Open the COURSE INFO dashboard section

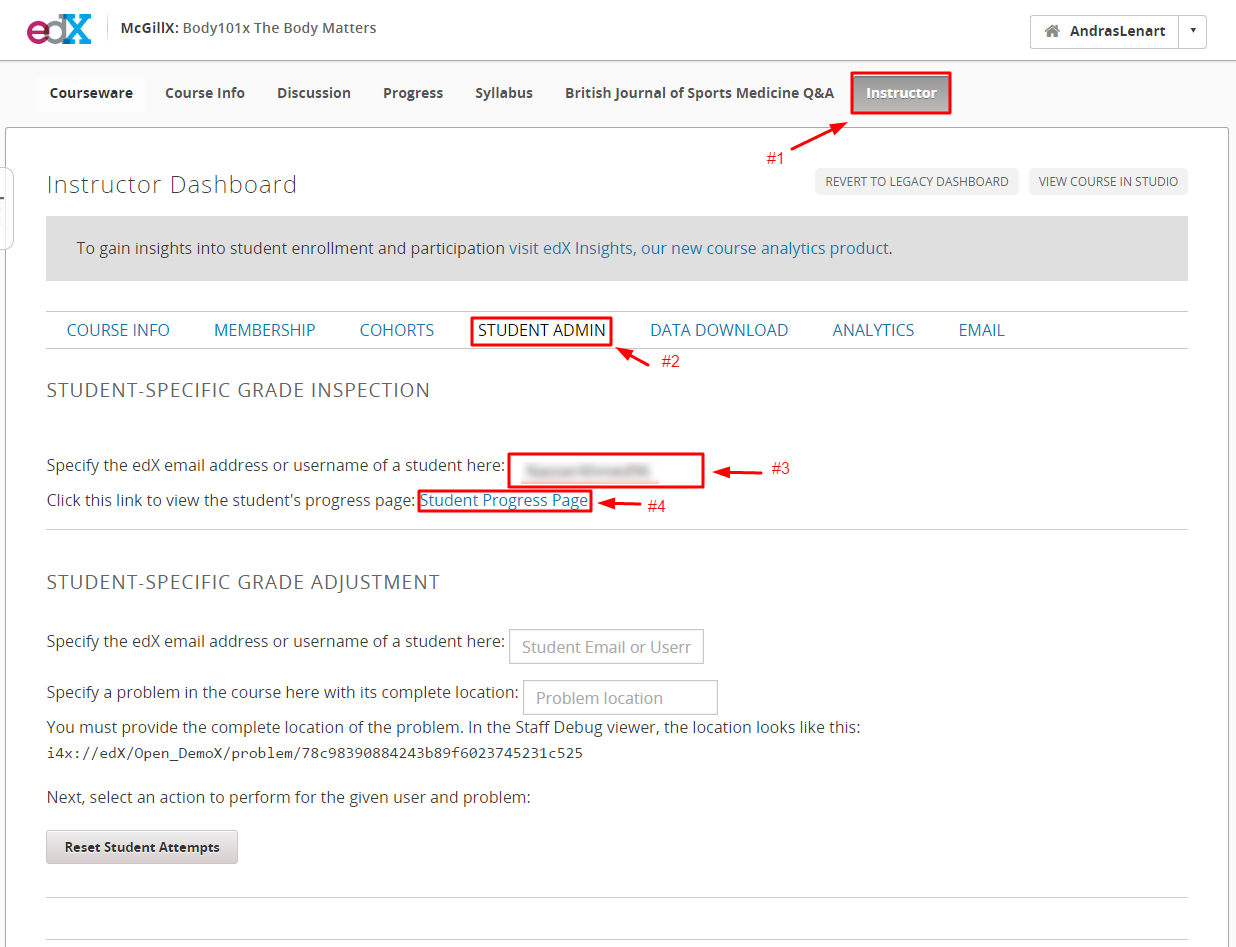click(118, 330)
